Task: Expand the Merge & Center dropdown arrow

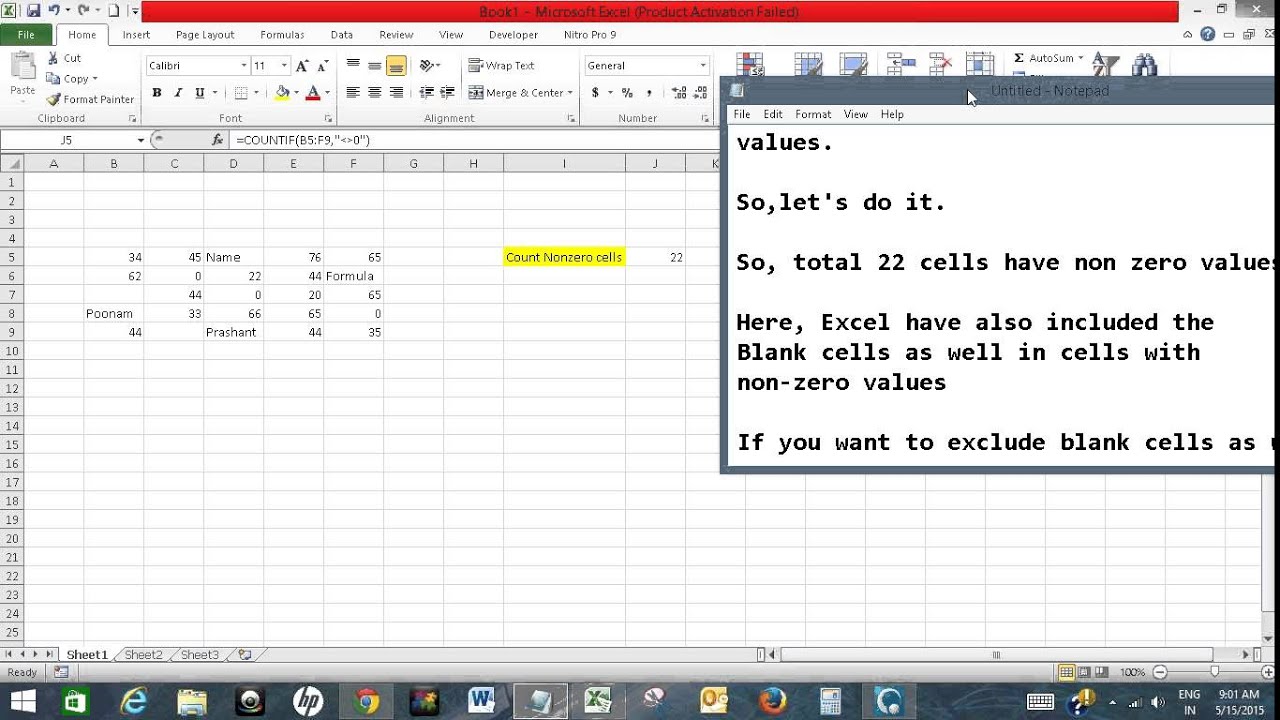Action: point(570,93)
